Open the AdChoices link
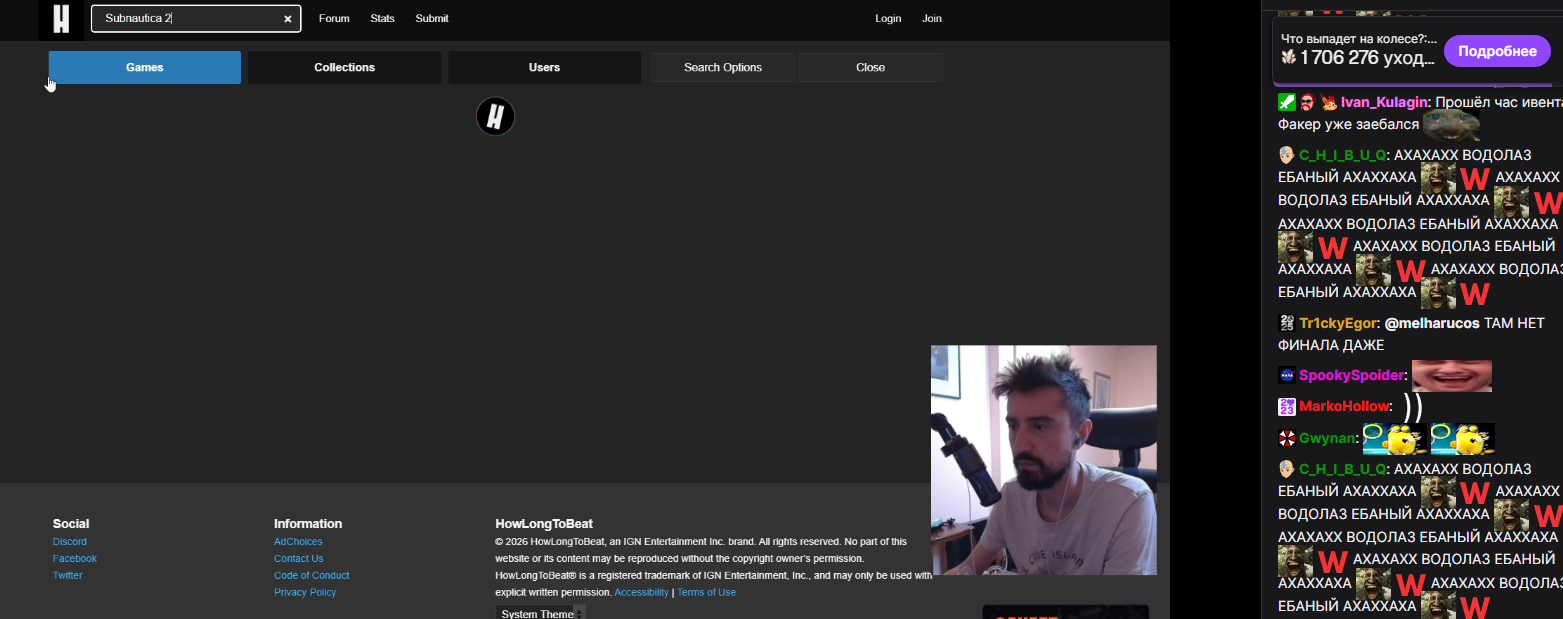 tap(298, 541)
